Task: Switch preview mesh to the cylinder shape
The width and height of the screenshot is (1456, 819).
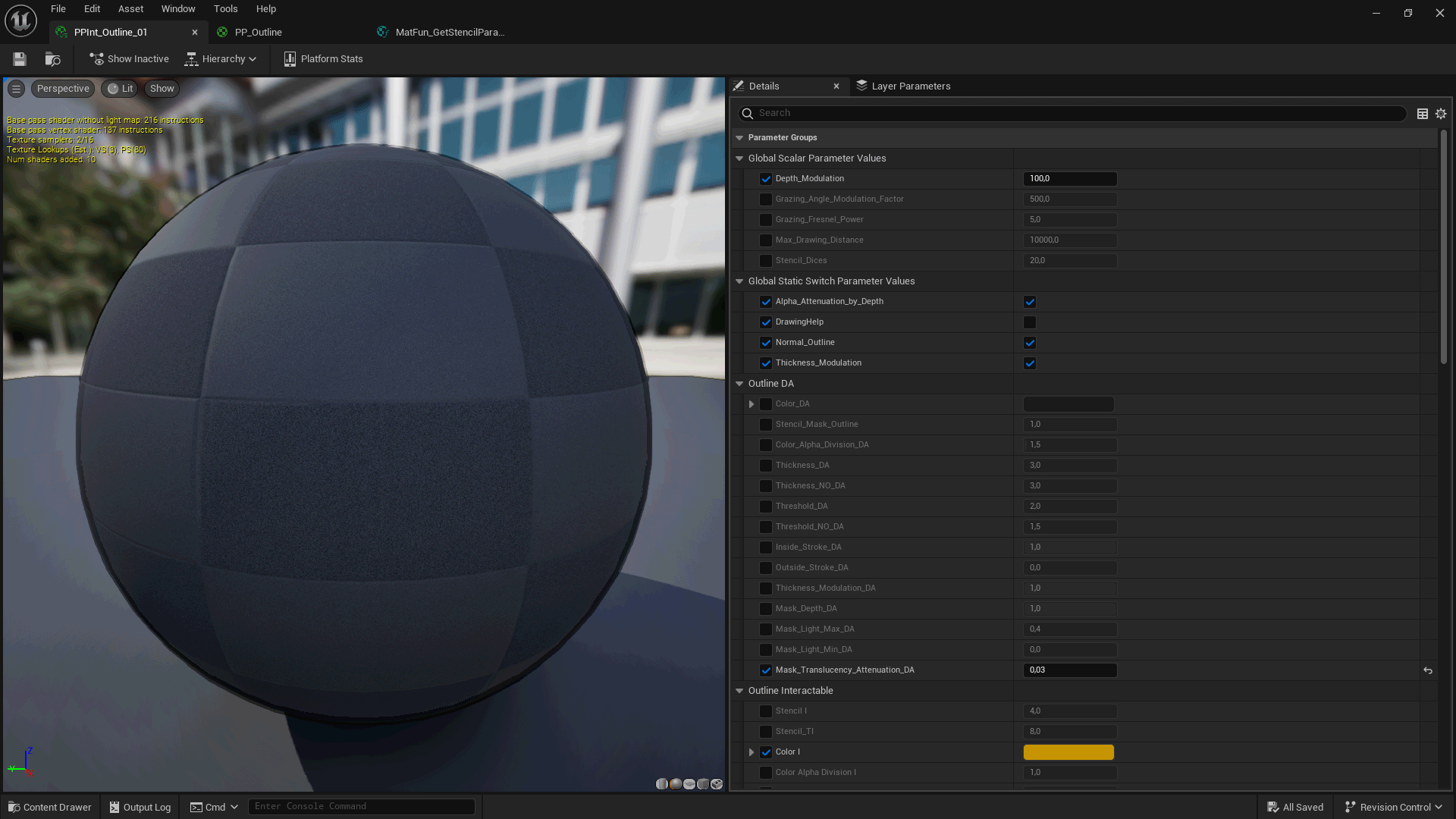Action: [x=661, y=783]
